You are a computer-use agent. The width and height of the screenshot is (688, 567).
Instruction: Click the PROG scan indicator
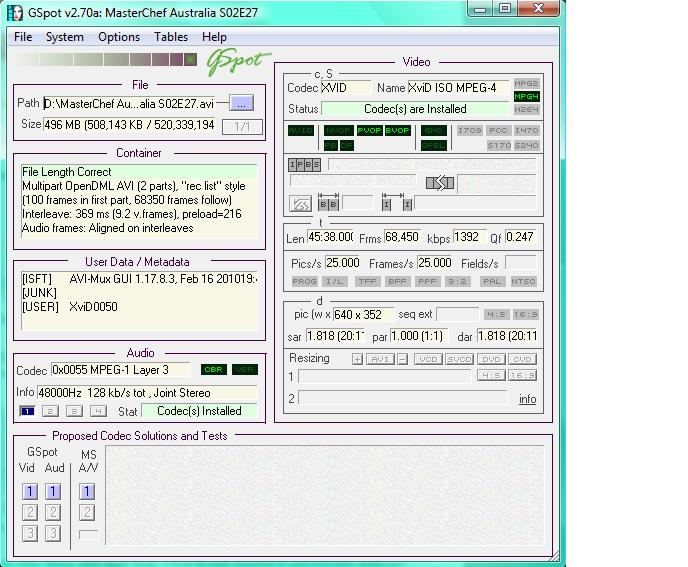coord(304,281)
